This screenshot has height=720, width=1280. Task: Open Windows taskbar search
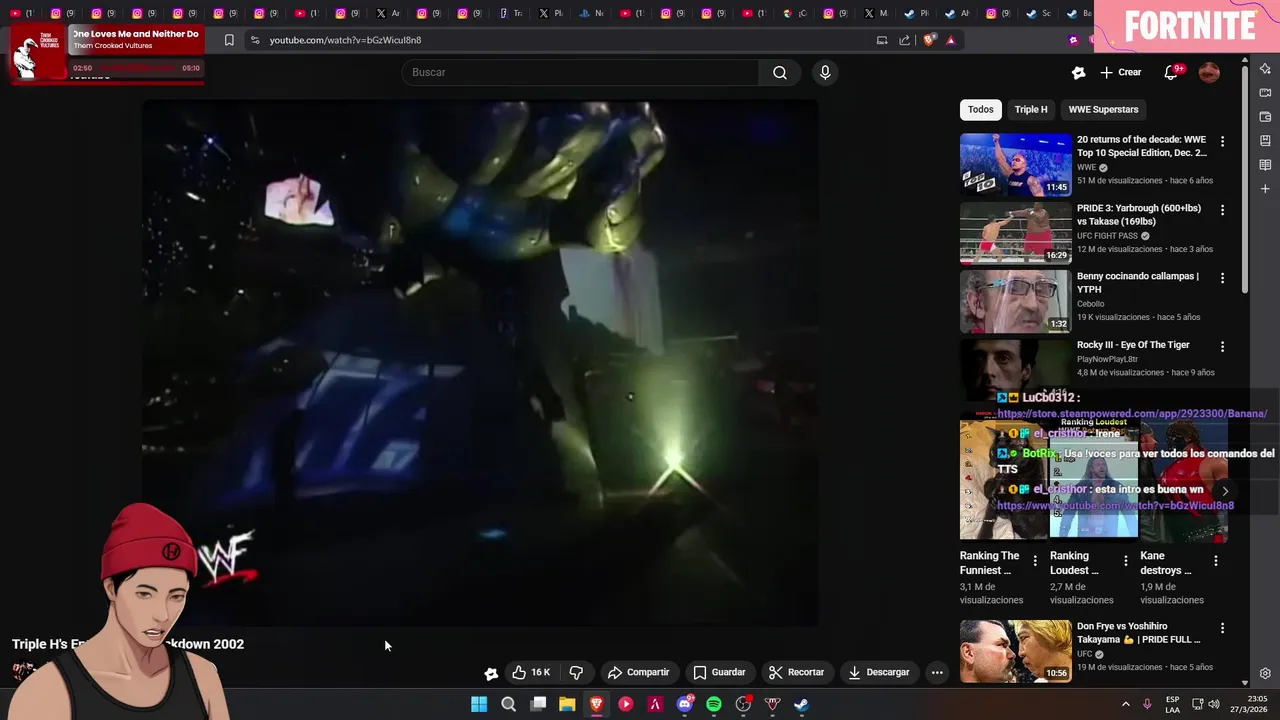tap(508, 704)
